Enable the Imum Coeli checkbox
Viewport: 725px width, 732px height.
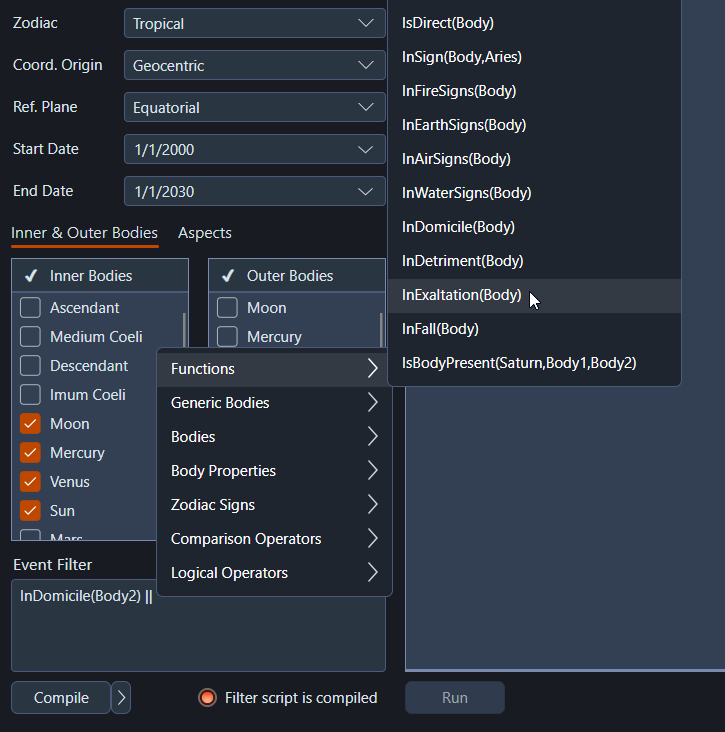click(x=30, y=395)
